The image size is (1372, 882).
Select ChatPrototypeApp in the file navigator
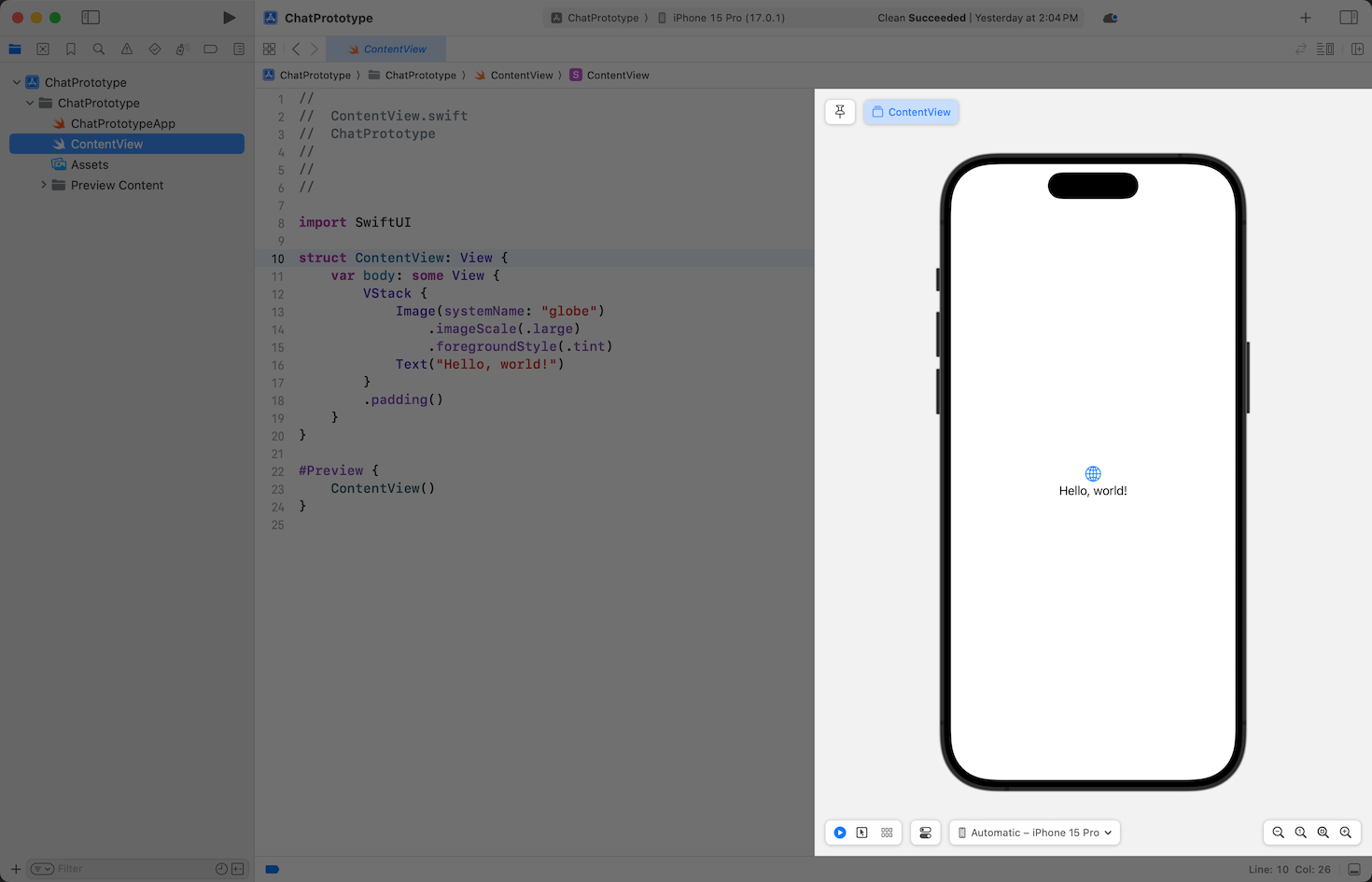coord(122,123)
